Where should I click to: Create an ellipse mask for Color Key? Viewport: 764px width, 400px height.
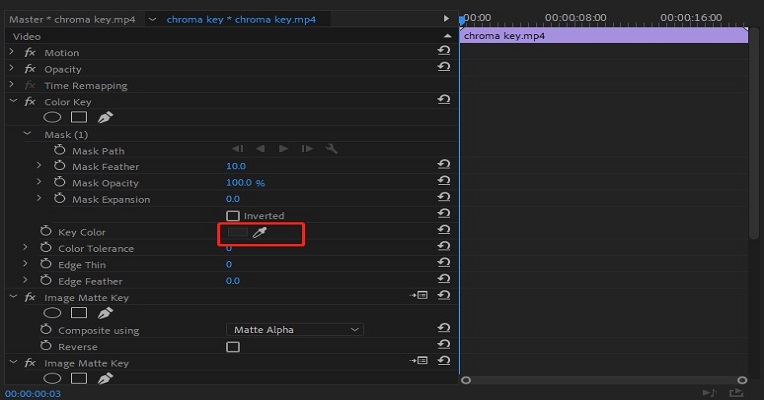[52, 117]
